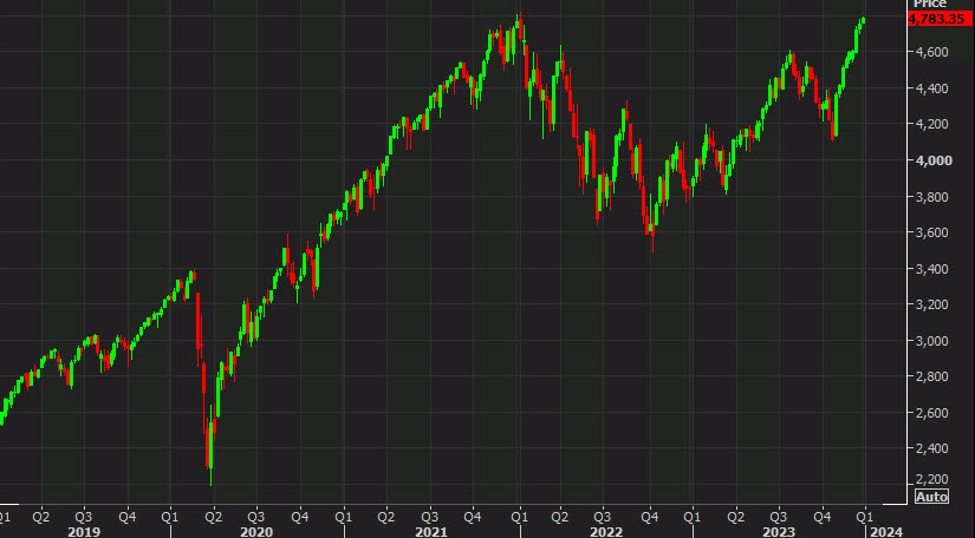The image size is (975, 538).
Task: Select the Q2 quarter label of 2020
Action: click(x=212, y=517)
